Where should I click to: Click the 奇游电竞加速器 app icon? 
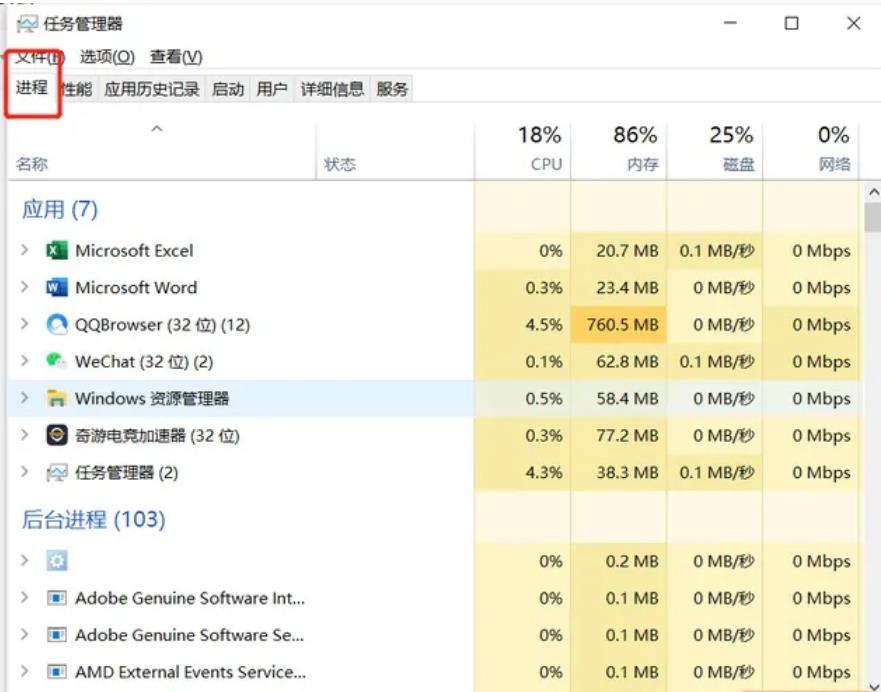[57, 435]
